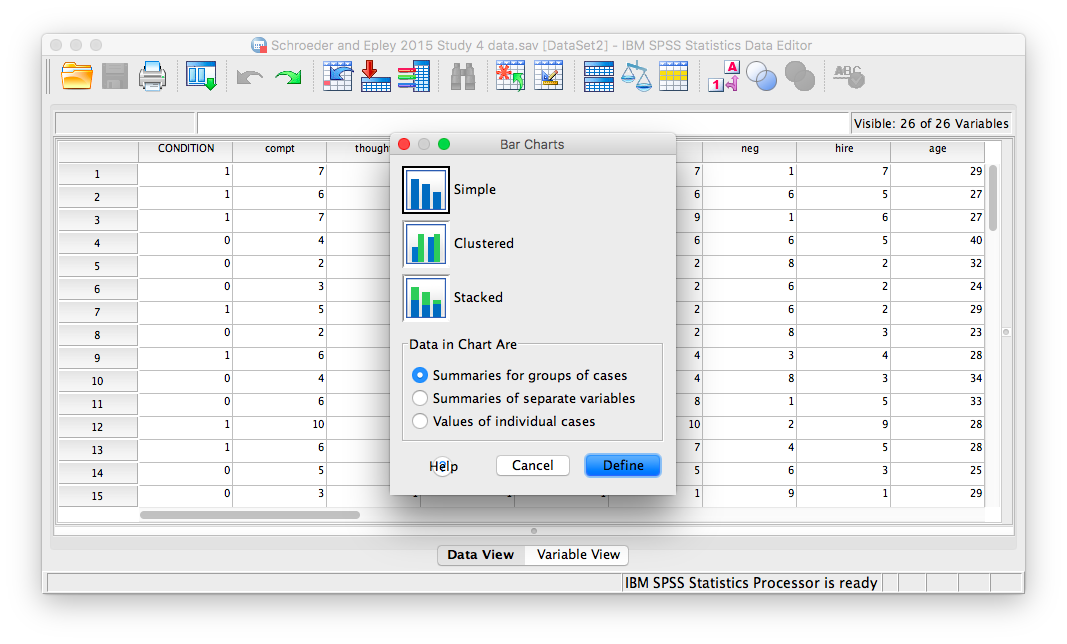Select the Stacked bar chart icon
Image resolution: width=1067 pixels, height=644 pixels.
click(425, 297)
